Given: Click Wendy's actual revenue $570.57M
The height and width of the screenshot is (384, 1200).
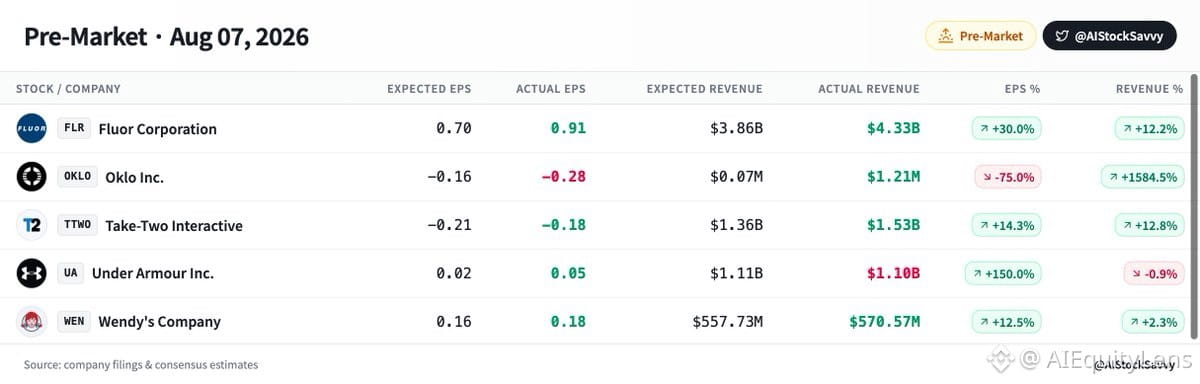Looking at the screenshot, I should click(884, 321).
